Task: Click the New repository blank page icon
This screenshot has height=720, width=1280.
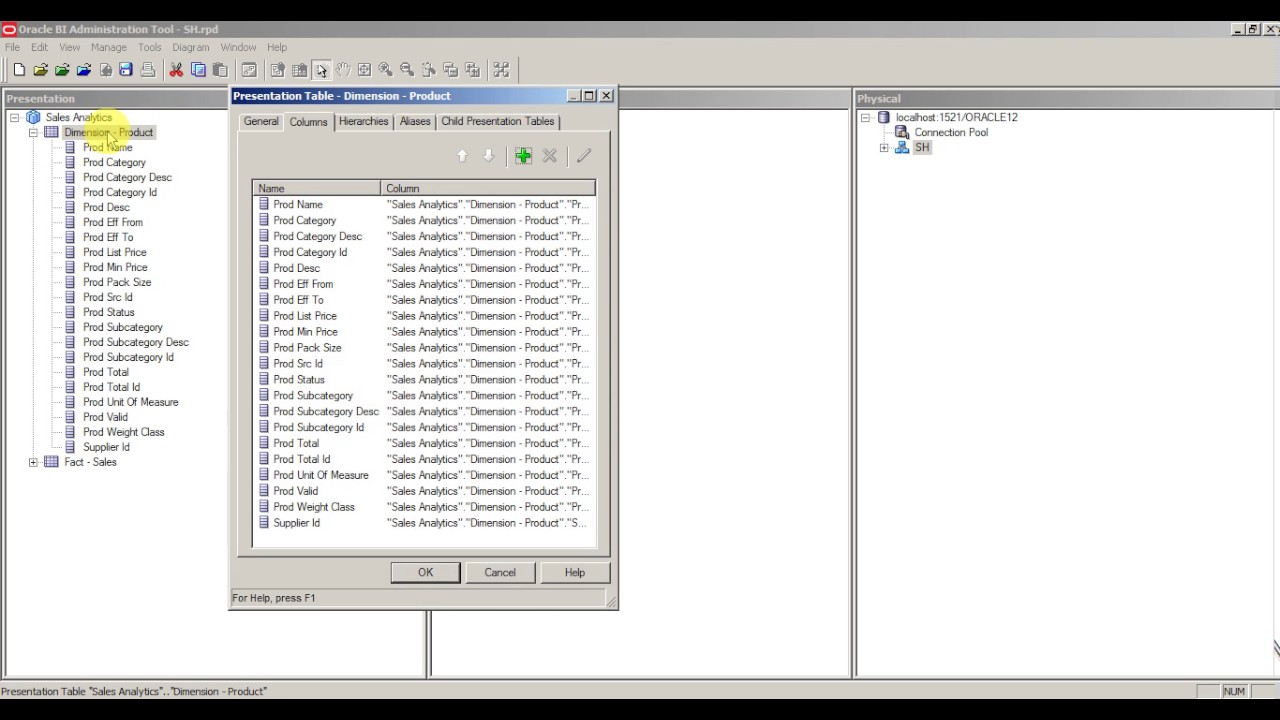Action: (19, 70)
